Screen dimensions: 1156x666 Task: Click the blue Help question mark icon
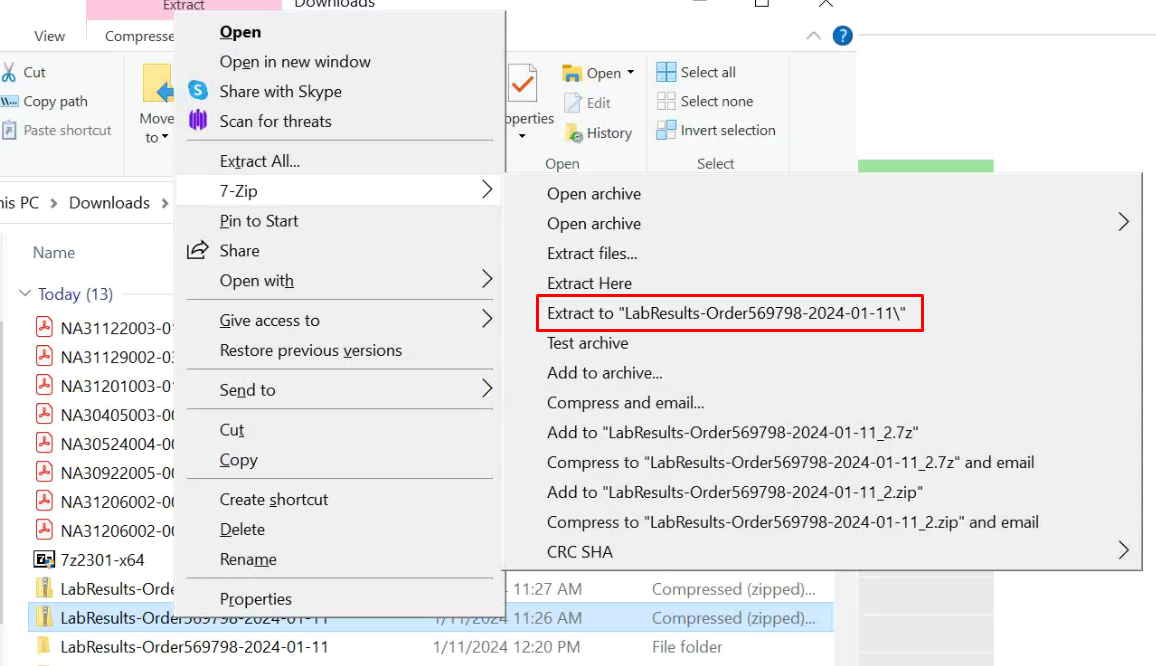[x=843, y=36]
